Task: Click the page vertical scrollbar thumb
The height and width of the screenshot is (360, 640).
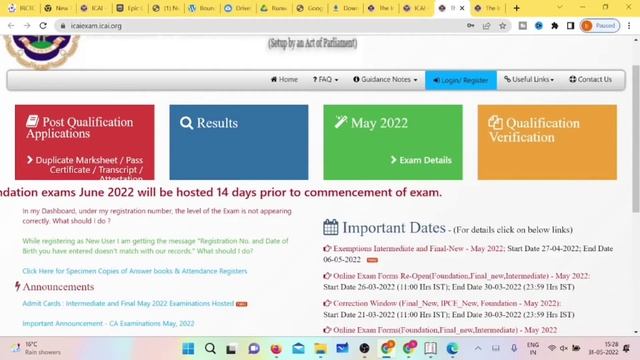Action: pyautogui.click(x=636, y=139)
